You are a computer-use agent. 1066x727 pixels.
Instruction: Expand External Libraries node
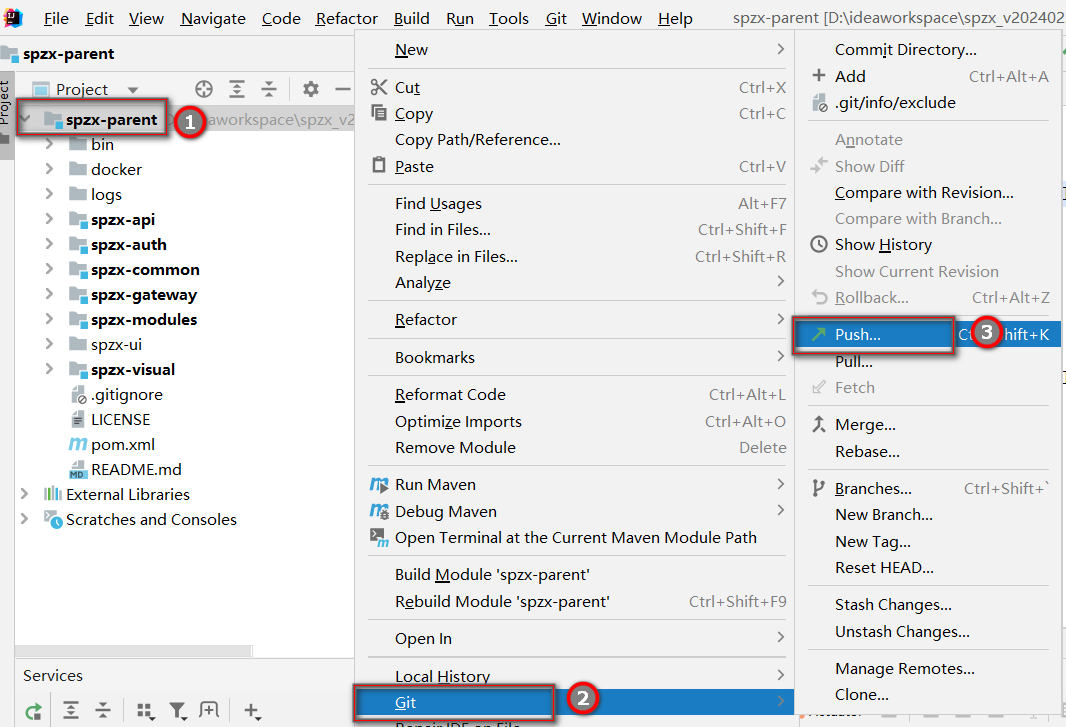[x=24, y=494]
